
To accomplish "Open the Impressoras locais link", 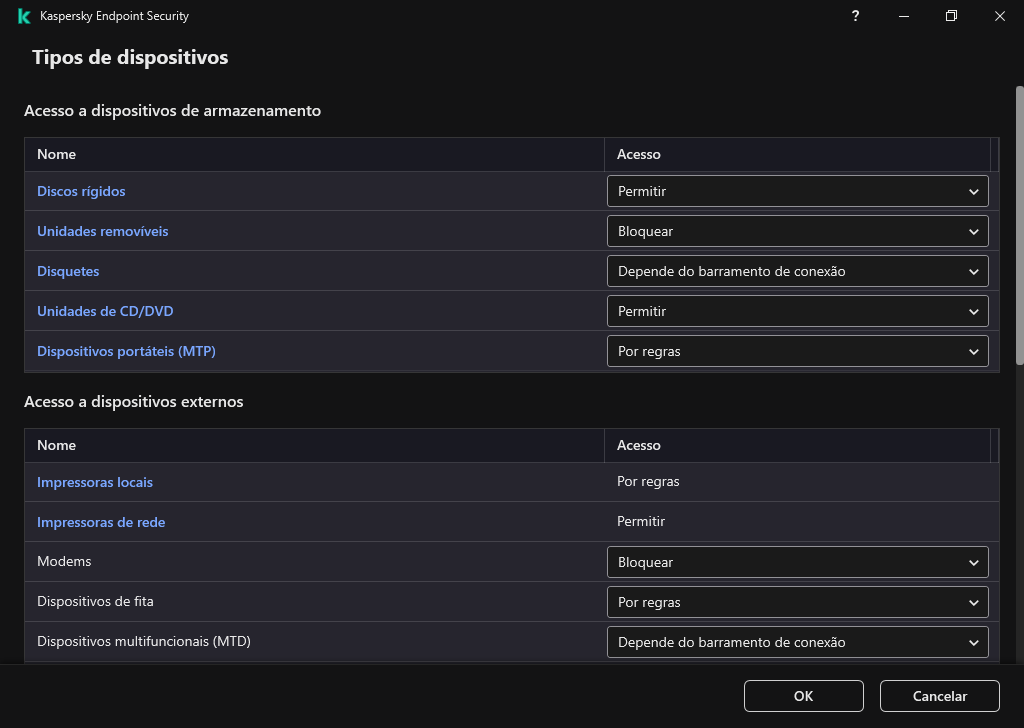I will [95, 482].
